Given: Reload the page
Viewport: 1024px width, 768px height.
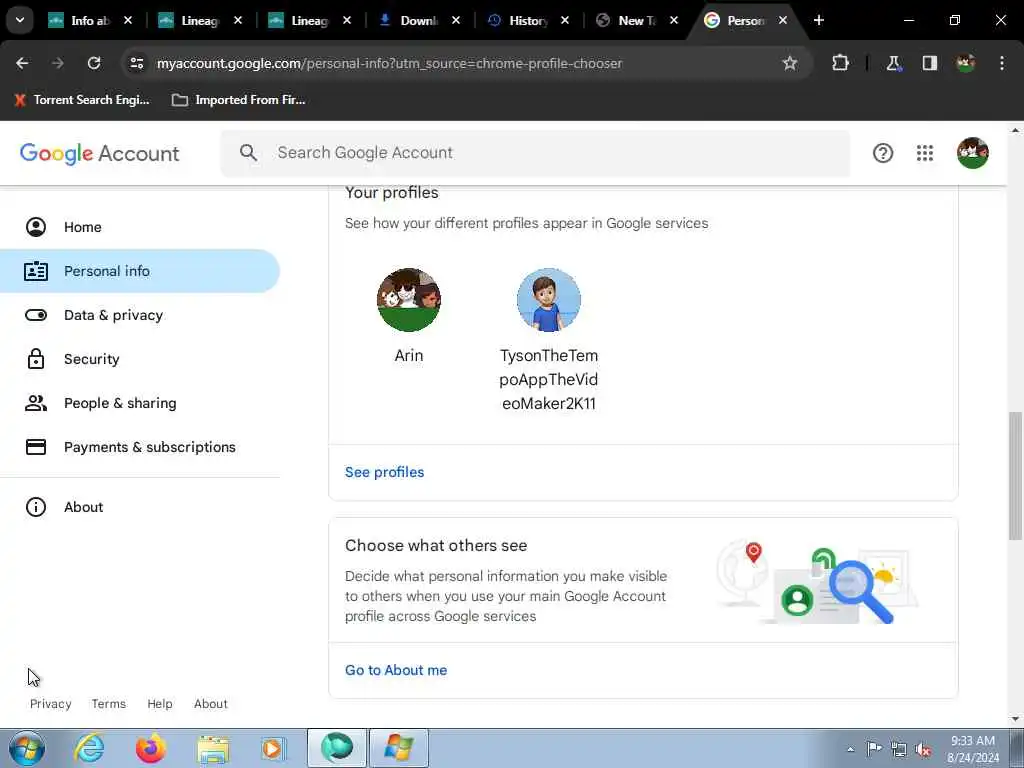Looking at the screenshot, I should [x=94, y=63].
